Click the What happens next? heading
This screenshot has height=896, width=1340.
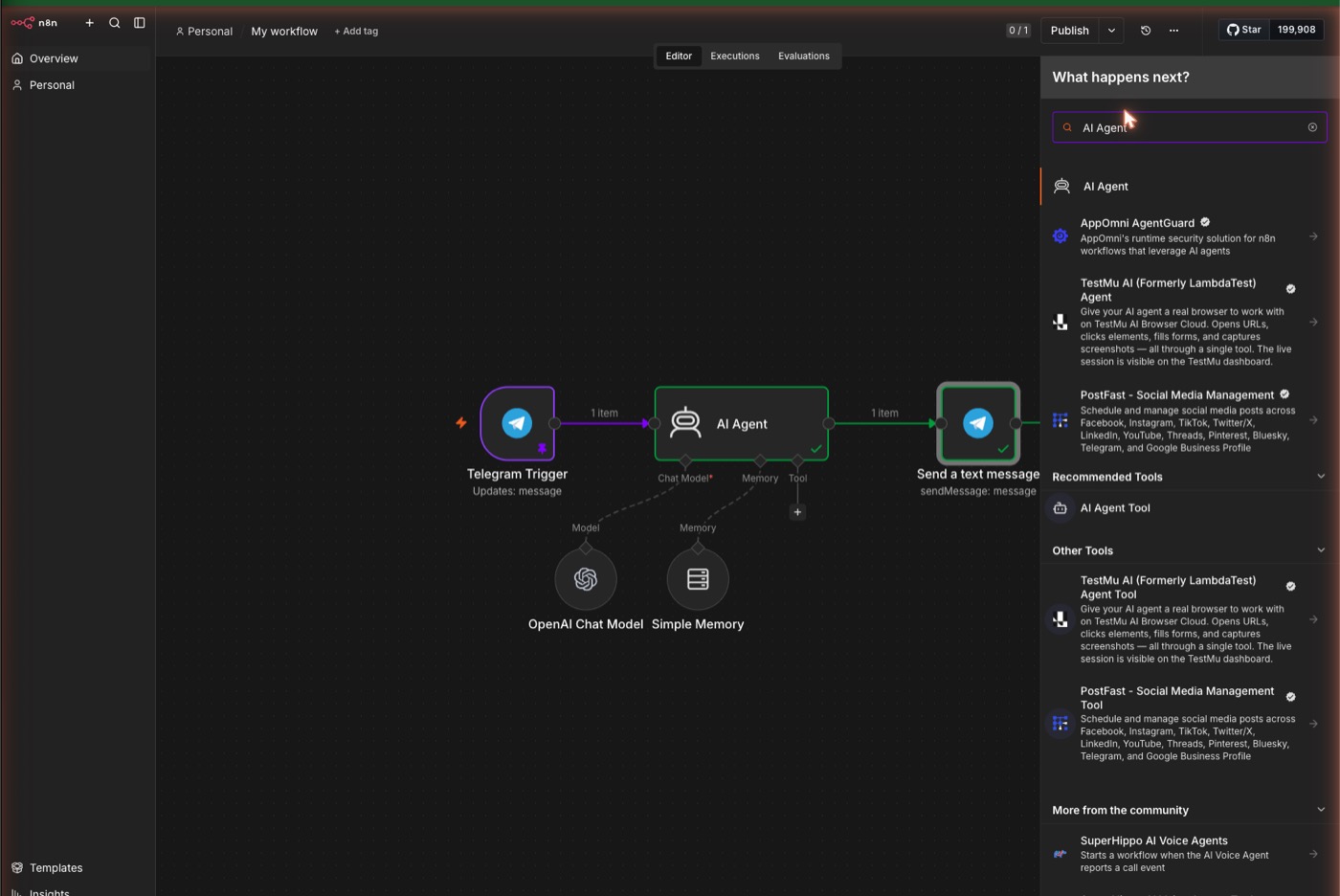click(1121, 78)
